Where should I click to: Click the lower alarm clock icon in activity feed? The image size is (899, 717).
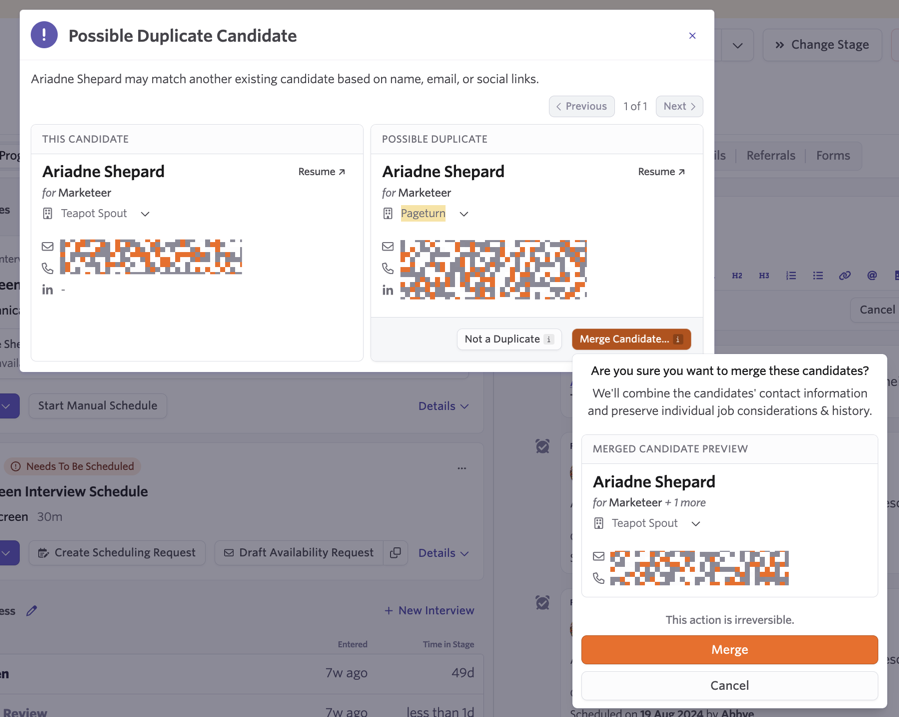click(542, 602)
